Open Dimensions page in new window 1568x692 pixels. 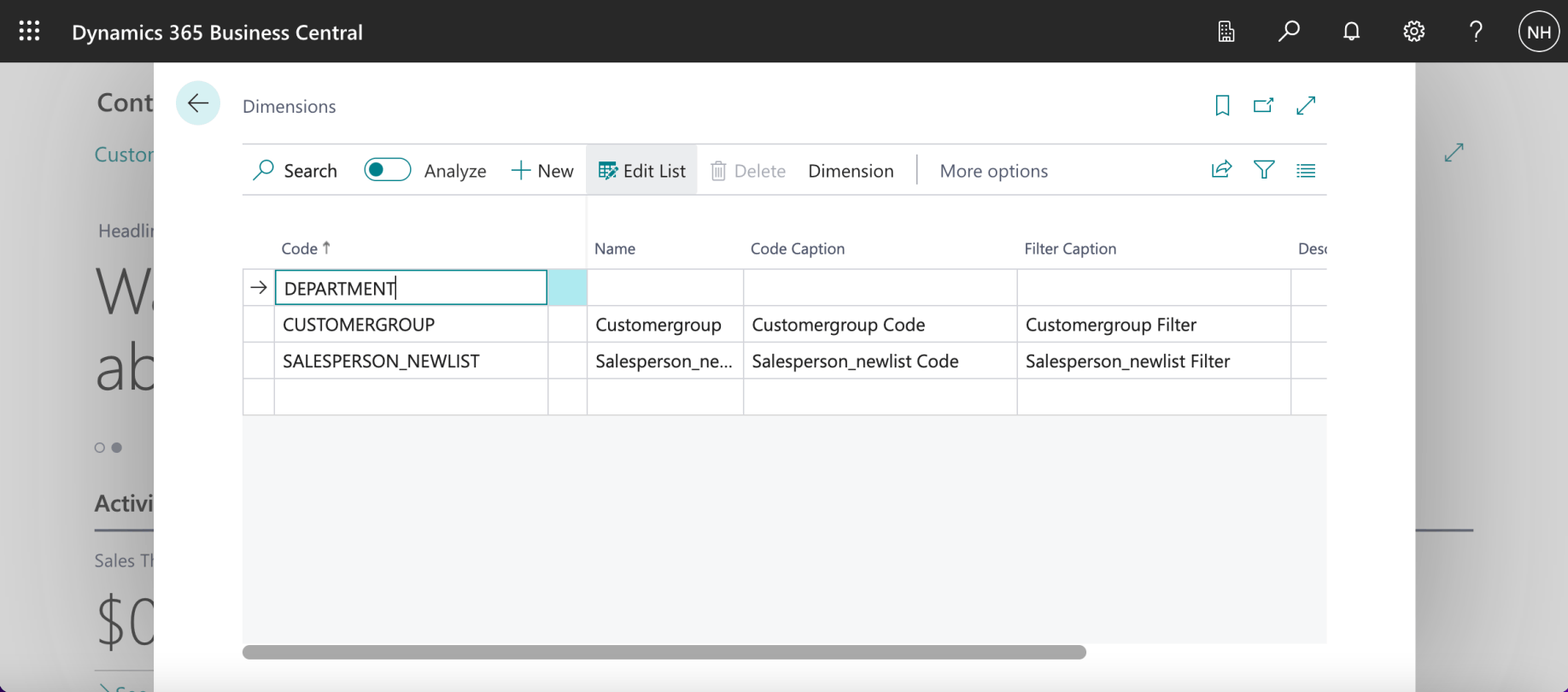(x=1263, y=105)
